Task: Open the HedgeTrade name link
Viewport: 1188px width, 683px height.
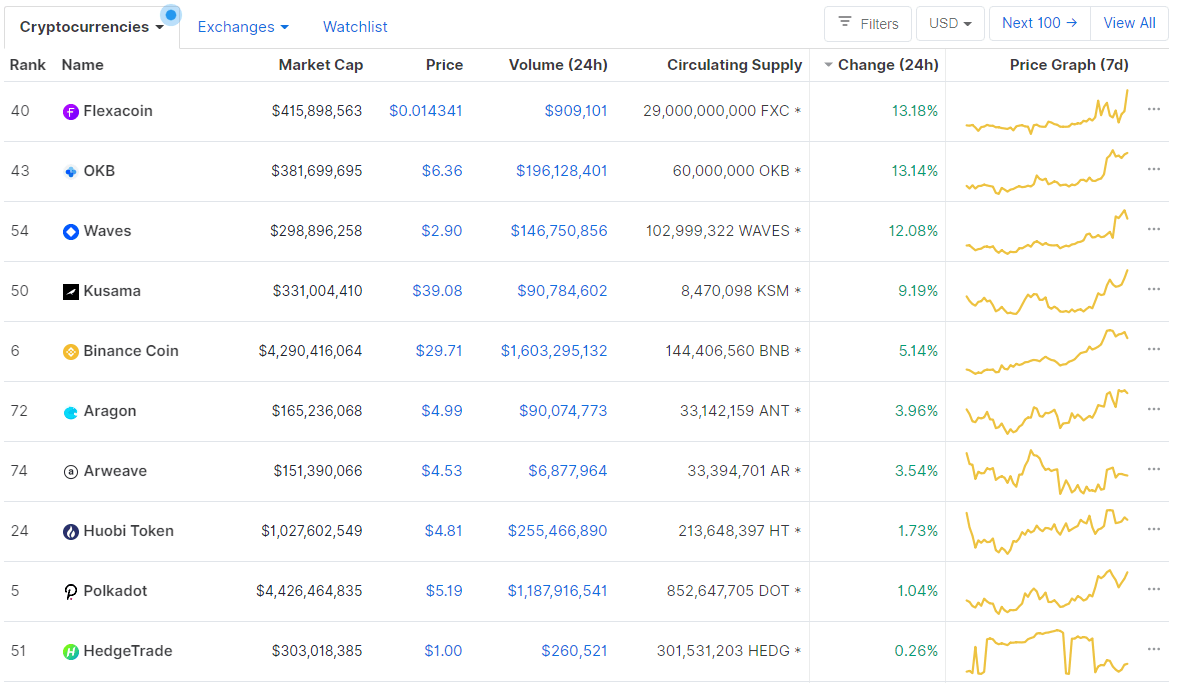Action: pos(128,651)
